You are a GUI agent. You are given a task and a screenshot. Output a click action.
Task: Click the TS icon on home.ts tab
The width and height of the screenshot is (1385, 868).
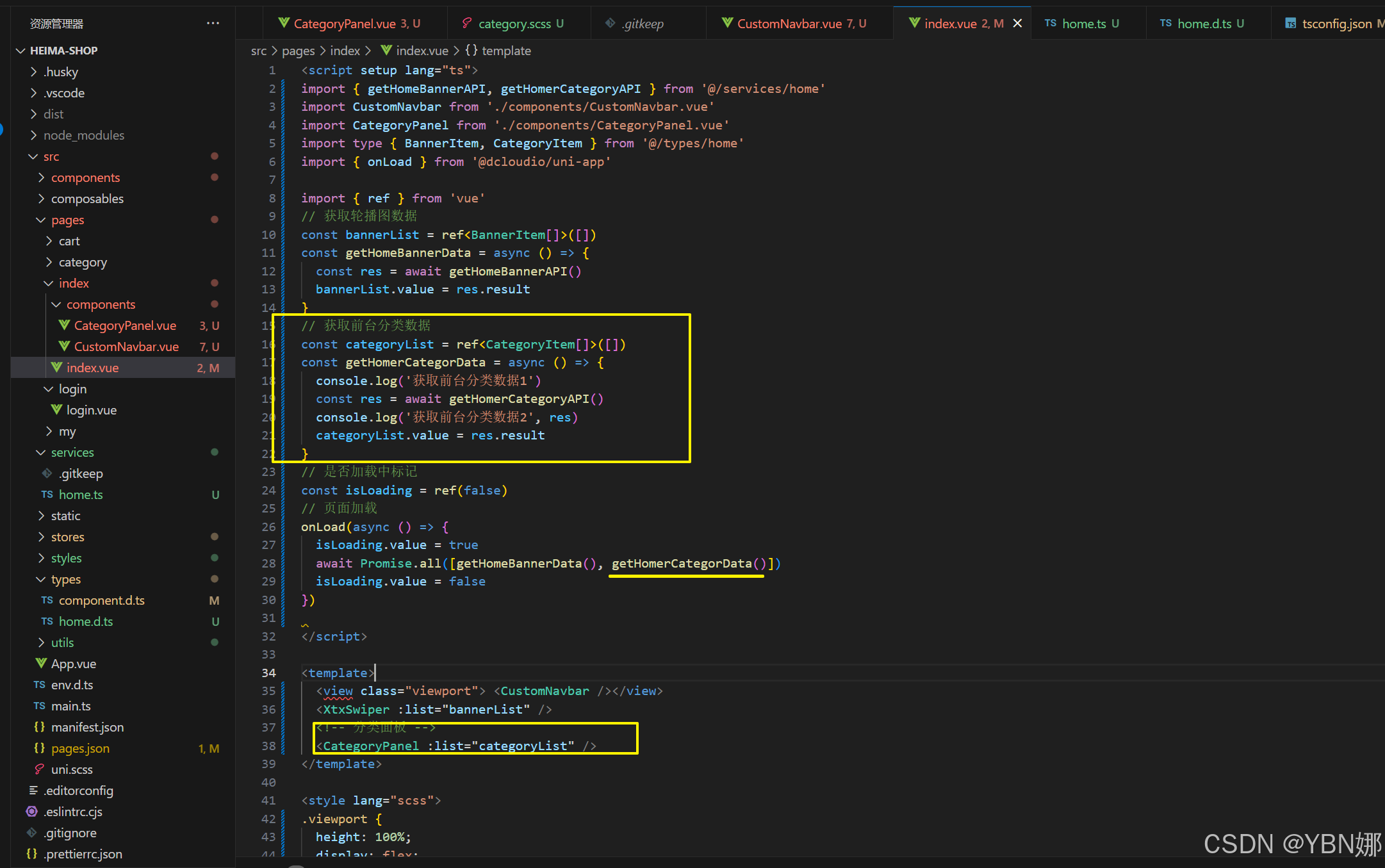pos(1050,23)
